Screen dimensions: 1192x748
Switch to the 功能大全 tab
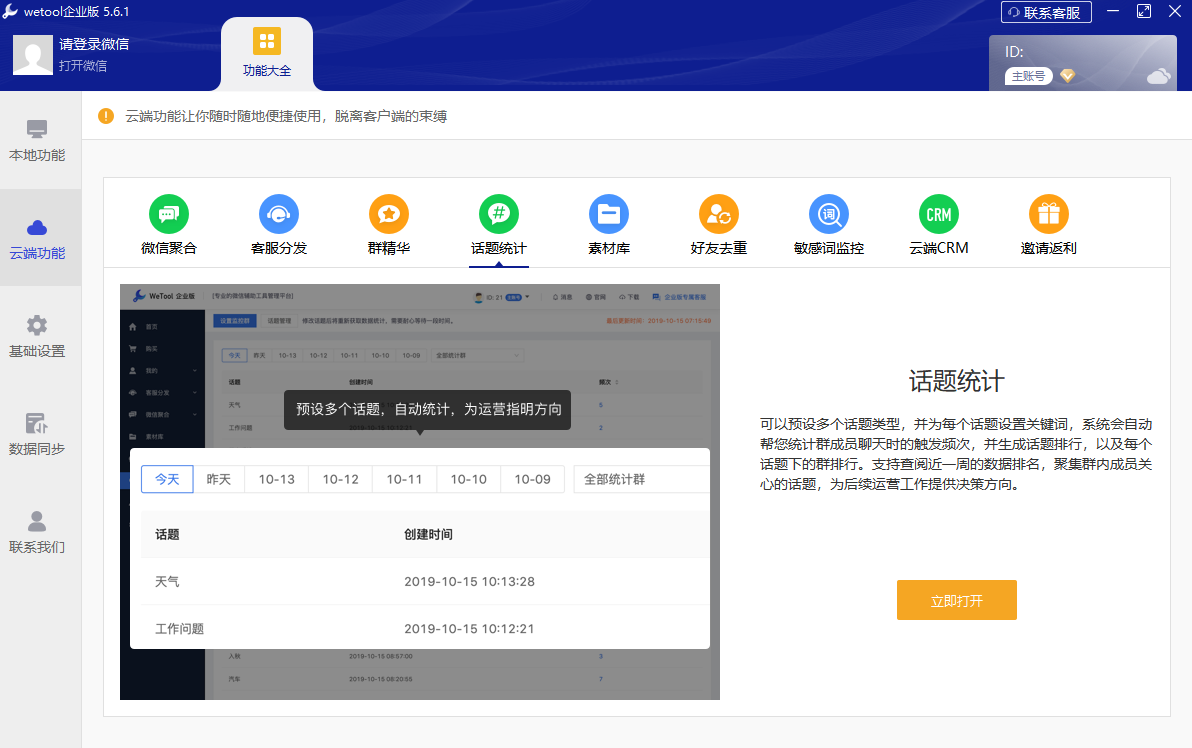tap(266, 52)
